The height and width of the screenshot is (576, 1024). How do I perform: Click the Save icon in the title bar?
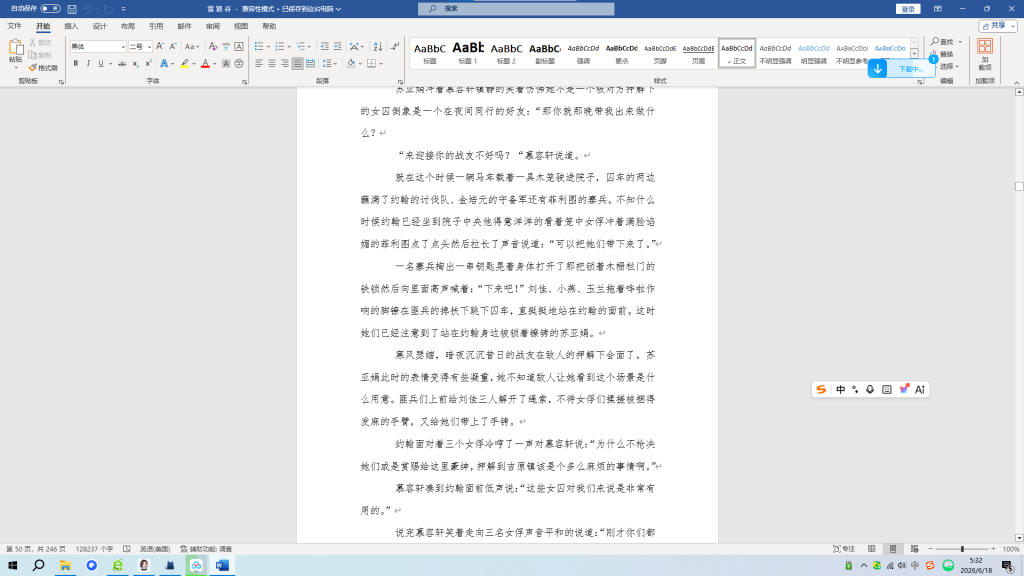72,9
